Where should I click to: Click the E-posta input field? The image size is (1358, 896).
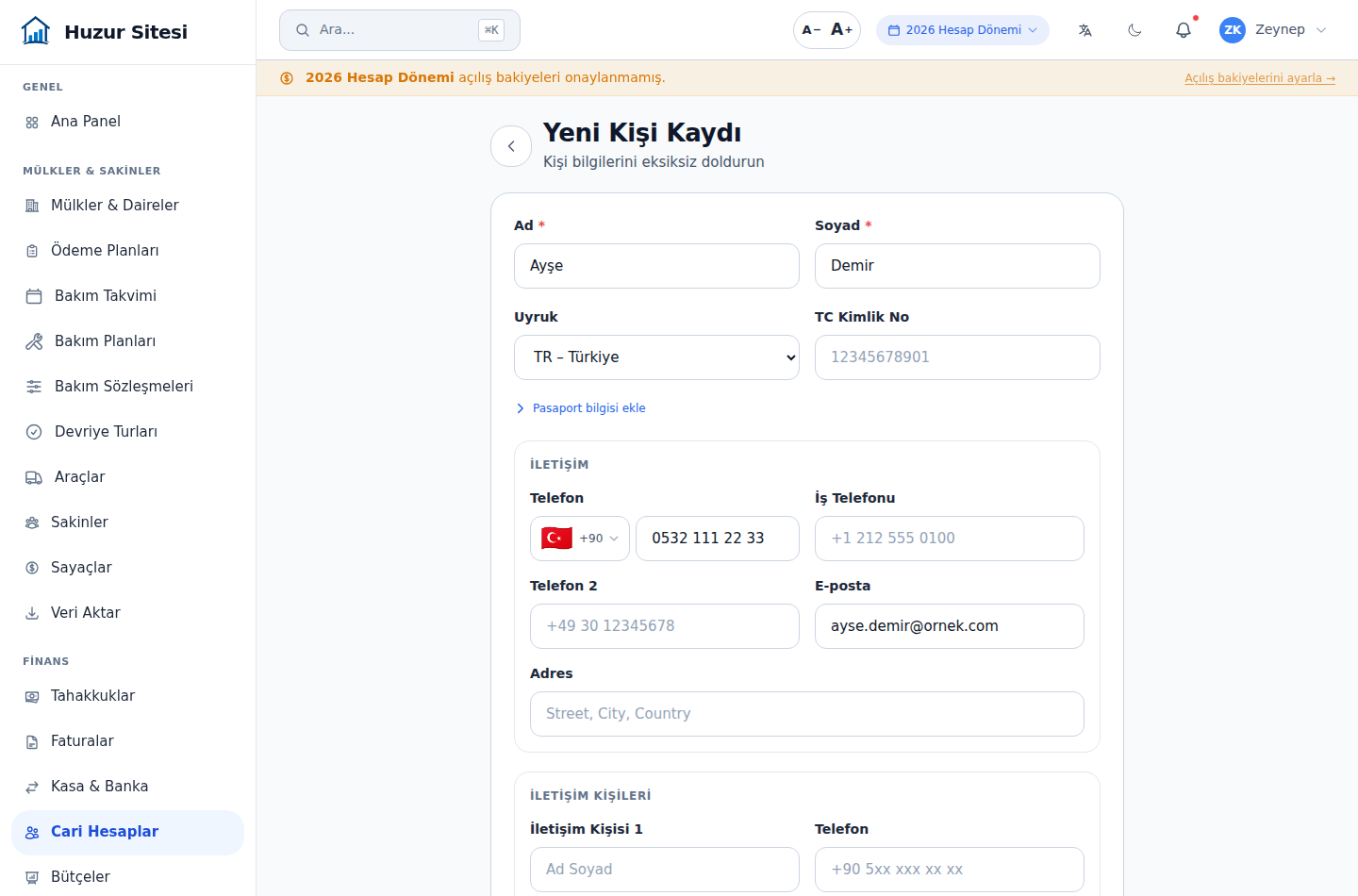tap(950, 626)
